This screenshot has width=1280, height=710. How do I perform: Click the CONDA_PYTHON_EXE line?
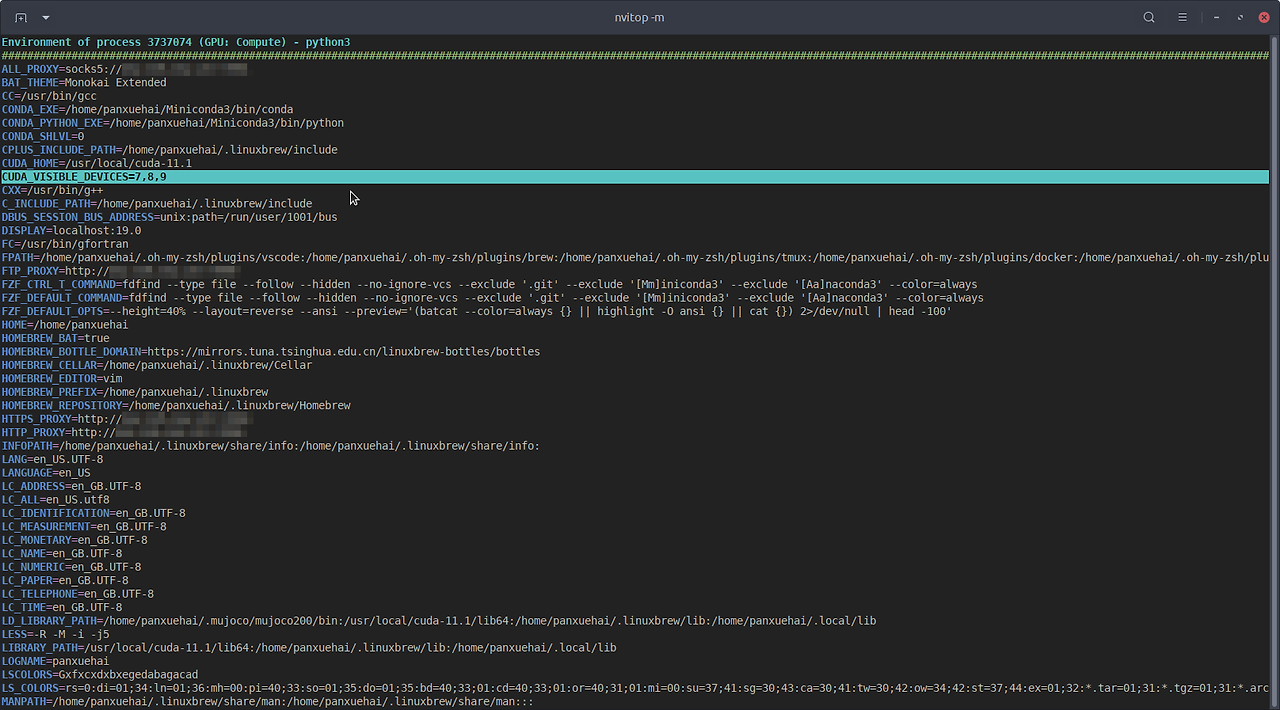(x=172, y=123)
